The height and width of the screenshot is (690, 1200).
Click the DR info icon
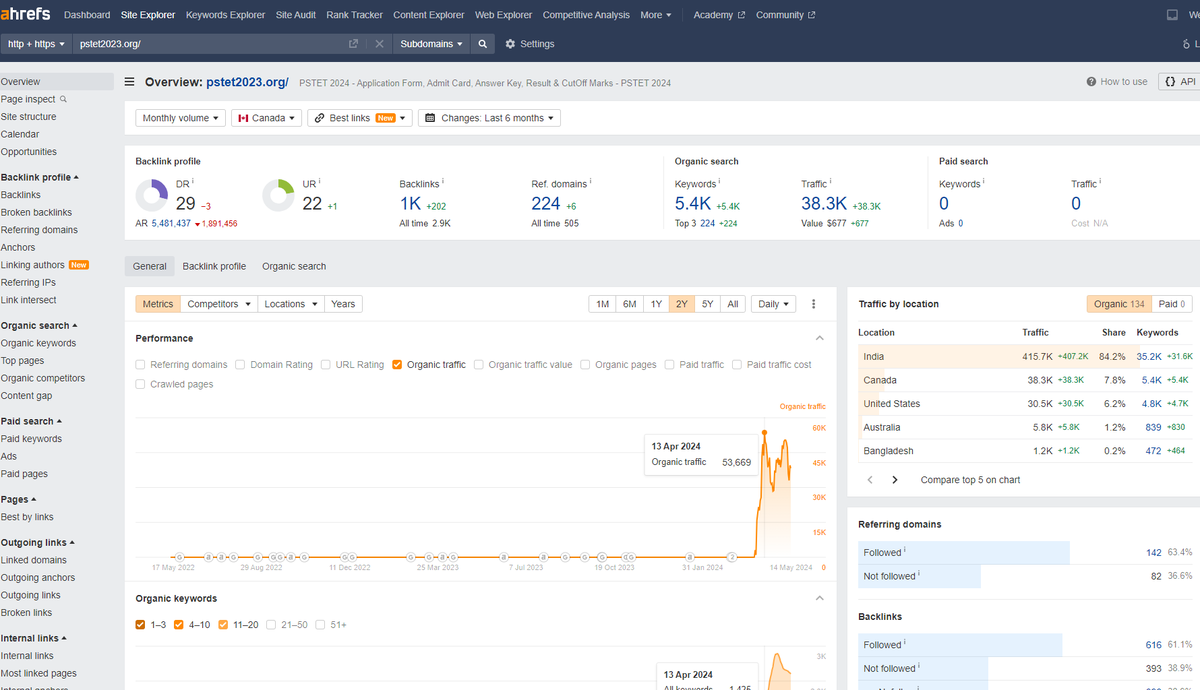tap(193, 182)
